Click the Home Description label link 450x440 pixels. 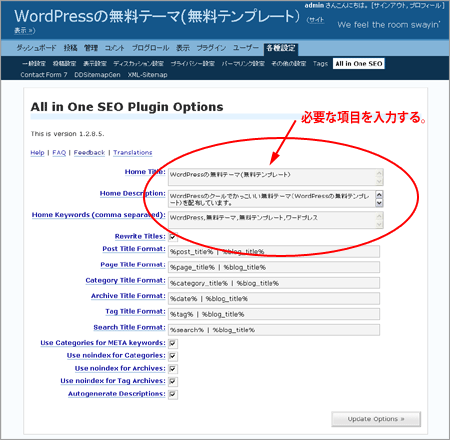click(133, 193)
